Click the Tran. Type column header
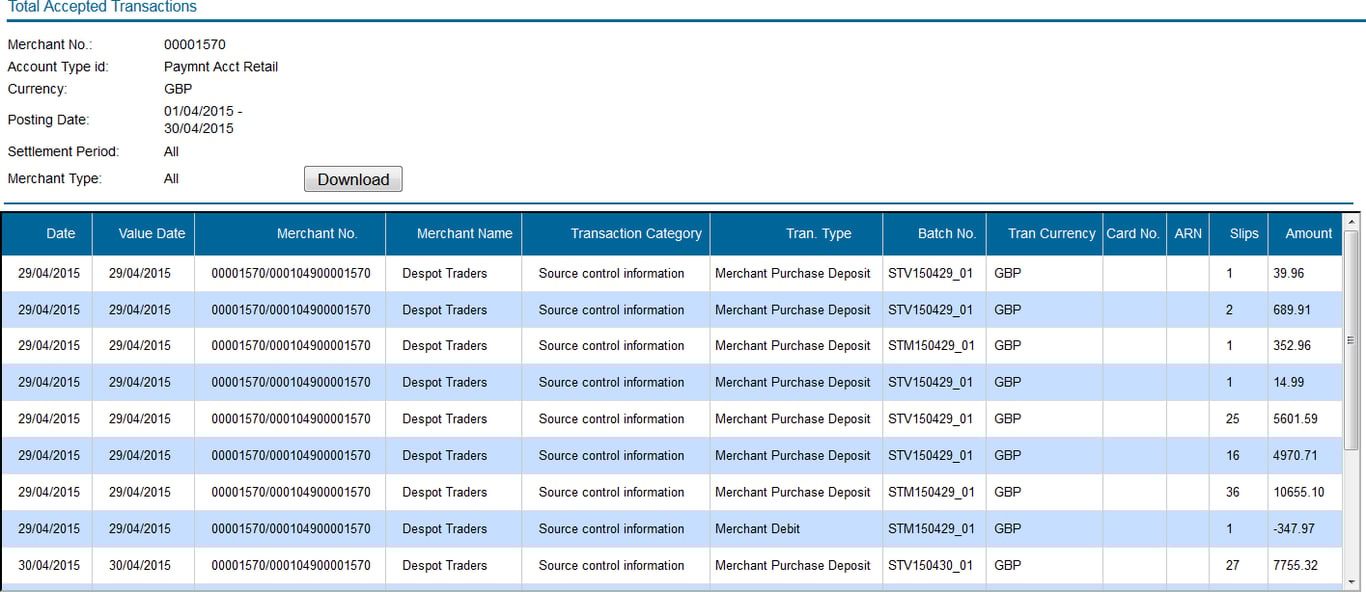 [x=818, y=234]
